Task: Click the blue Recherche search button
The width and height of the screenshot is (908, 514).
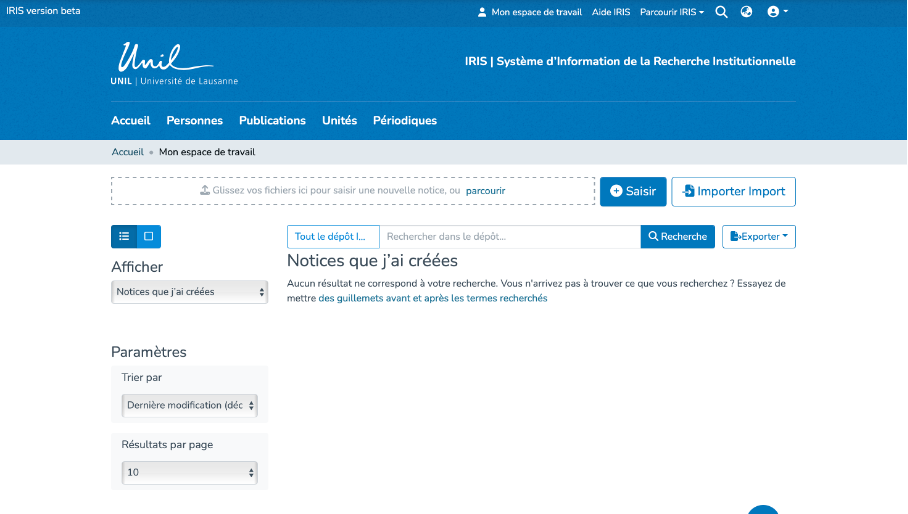Action: tap(677, 237)
